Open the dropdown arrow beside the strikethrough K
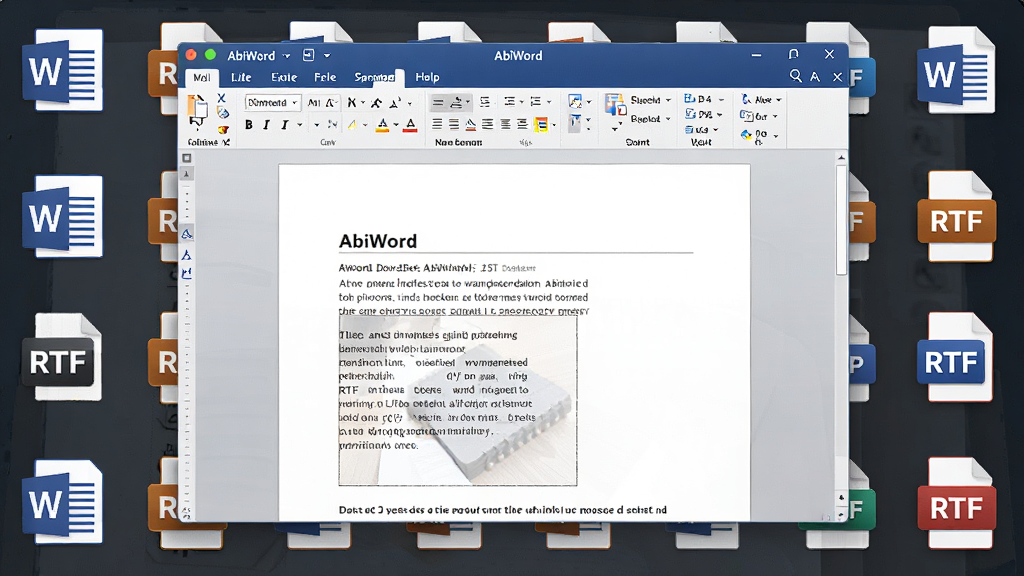The height and width of the screenshot is (576, 1024). pos(363,103)
